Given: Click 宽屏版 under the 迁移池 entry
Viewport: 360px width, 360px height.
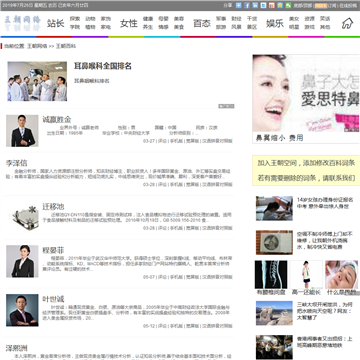Looking at the screenshot, I should [192, 228].
